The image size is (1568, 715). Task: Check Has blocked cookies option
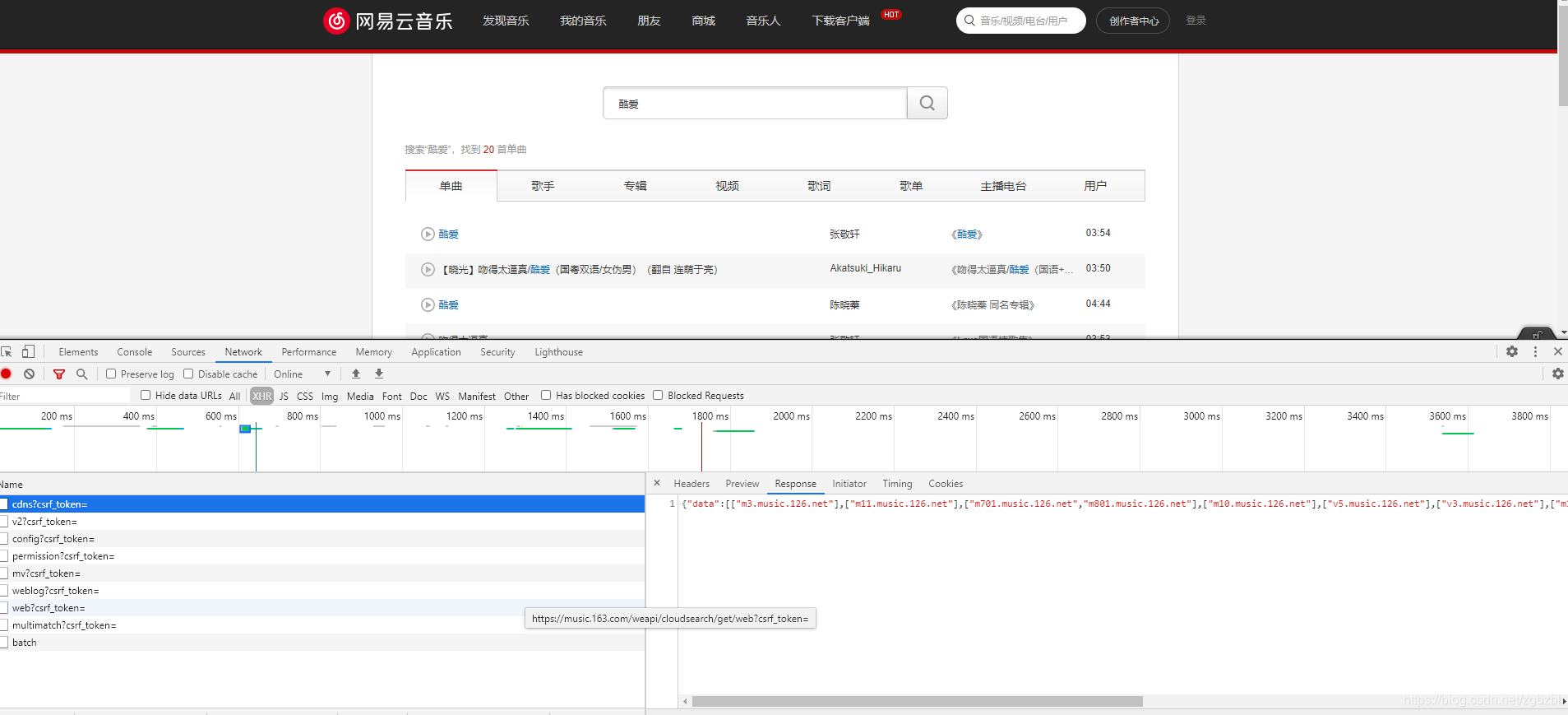546,395
